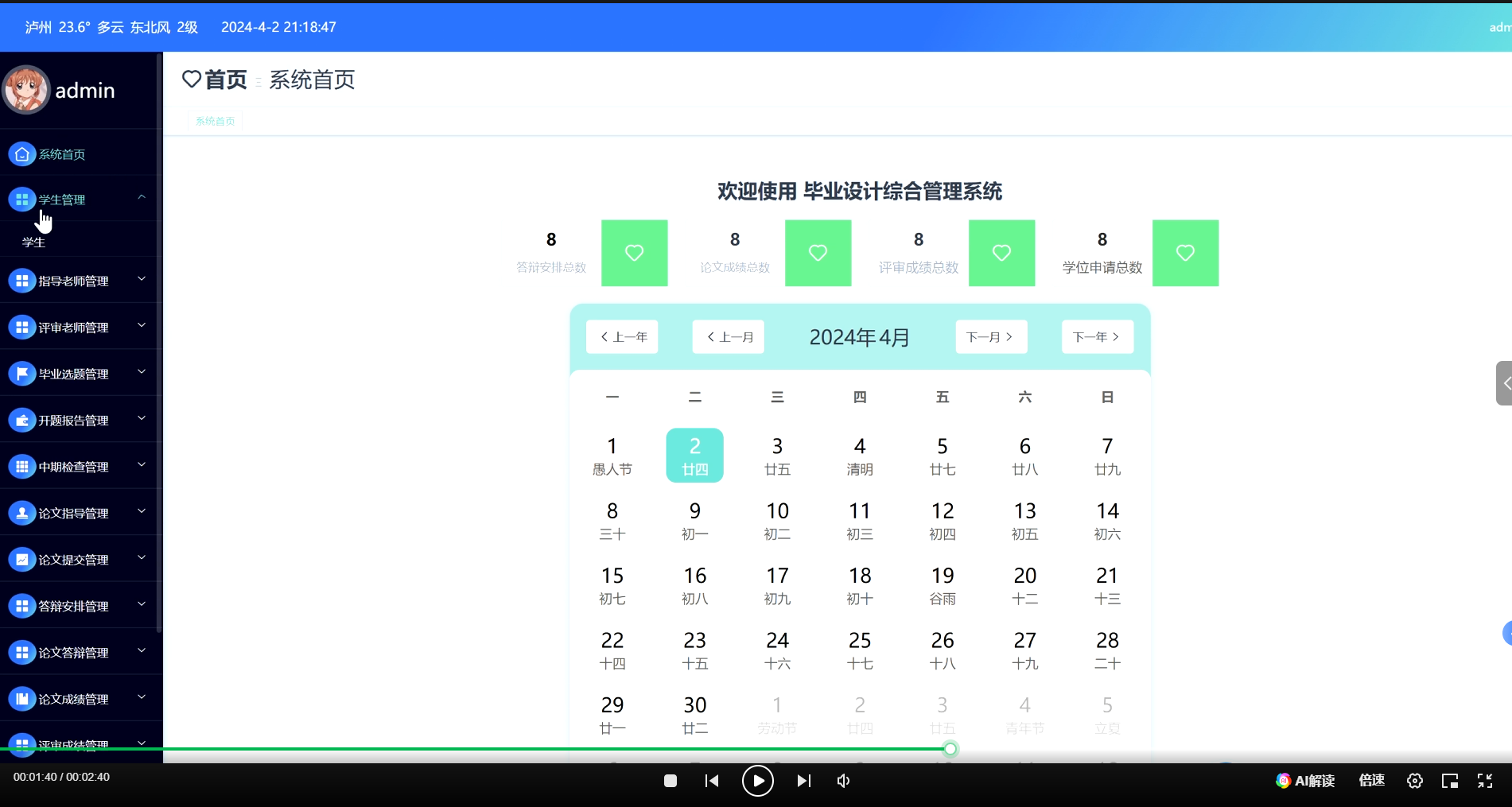Image resolution: width=1512 pixels, height=807 pixels.
Task: Expand the 毕业选题管理 chevron
Action: (142, 371)
